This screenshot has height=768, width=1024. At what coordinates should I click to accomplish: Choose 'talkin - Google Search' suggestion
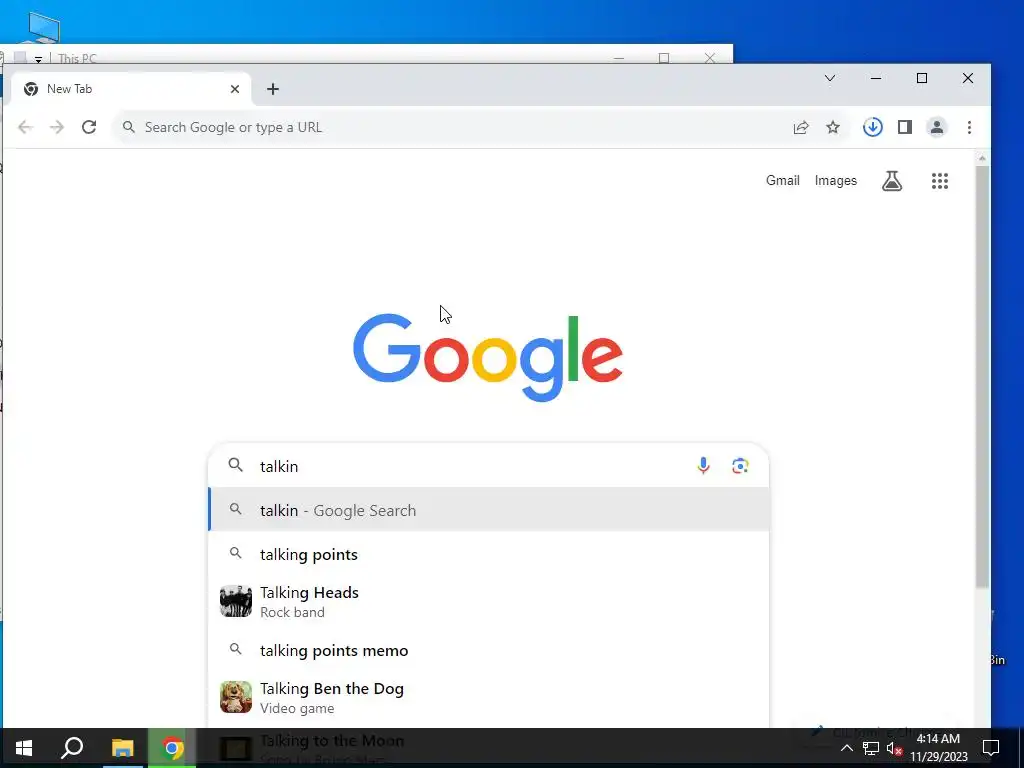(x=488, y=510)
